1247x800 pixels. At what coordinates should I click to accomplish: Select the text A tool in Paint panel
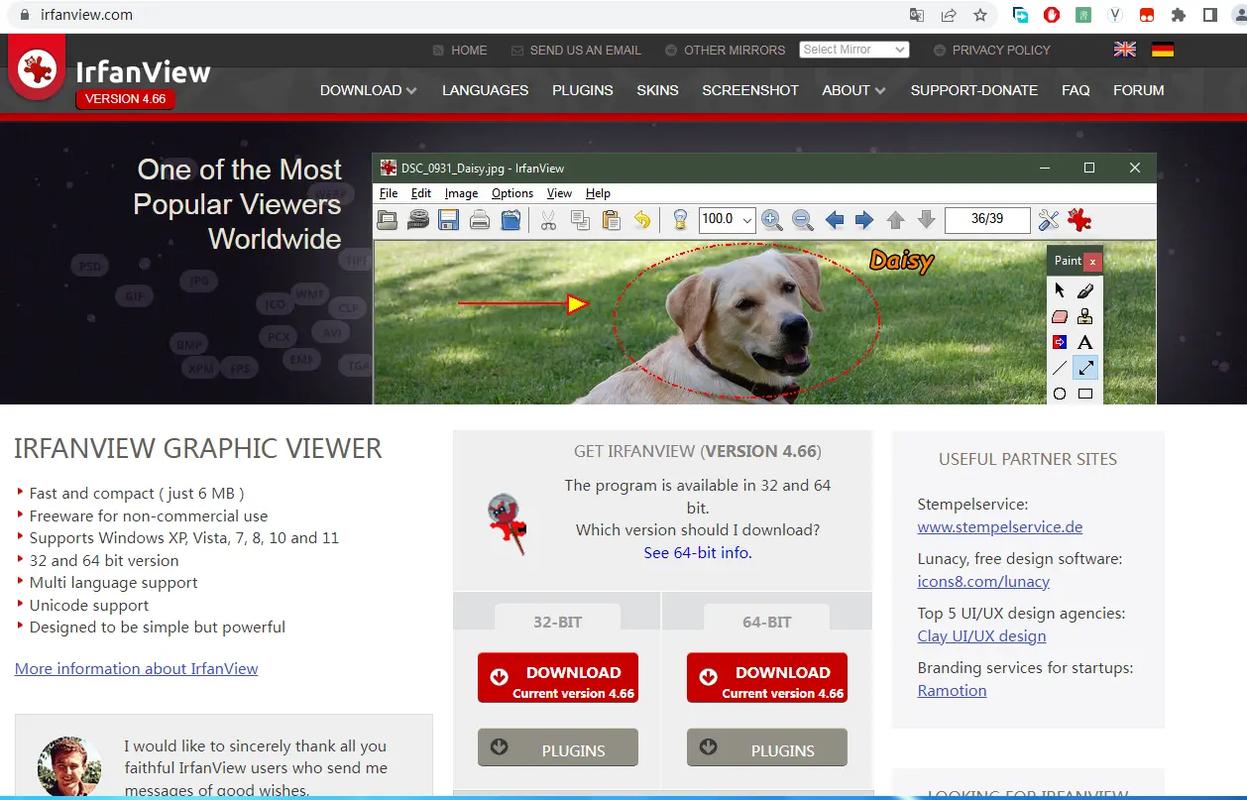(1085, 342)
